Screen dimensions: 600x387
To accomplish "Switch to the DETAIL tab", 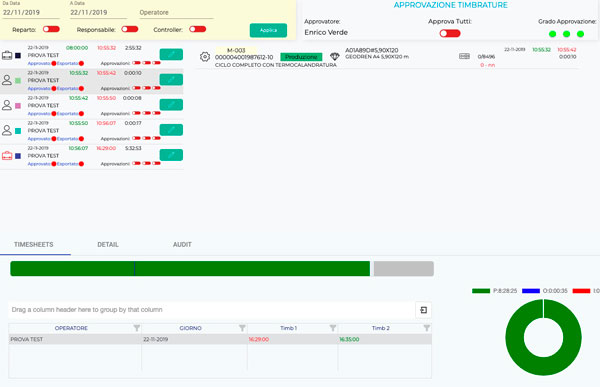I will 108,245.
